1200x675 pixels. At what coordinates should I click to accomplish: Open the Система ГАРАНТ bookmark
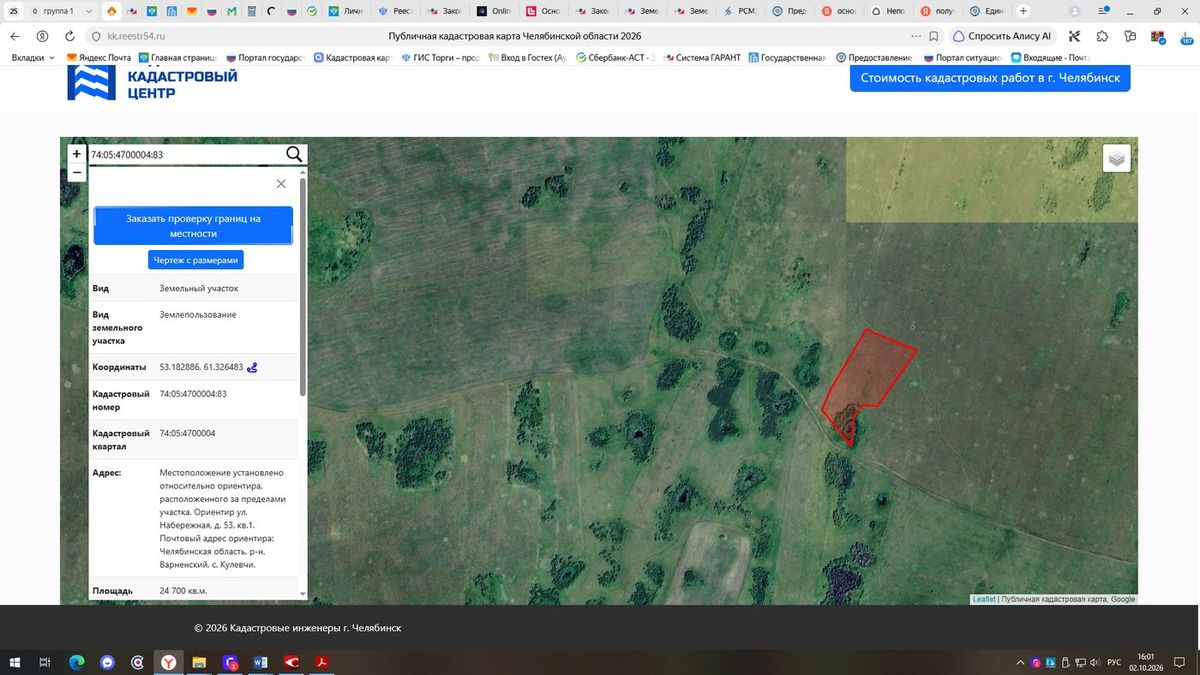pos(701,58)
